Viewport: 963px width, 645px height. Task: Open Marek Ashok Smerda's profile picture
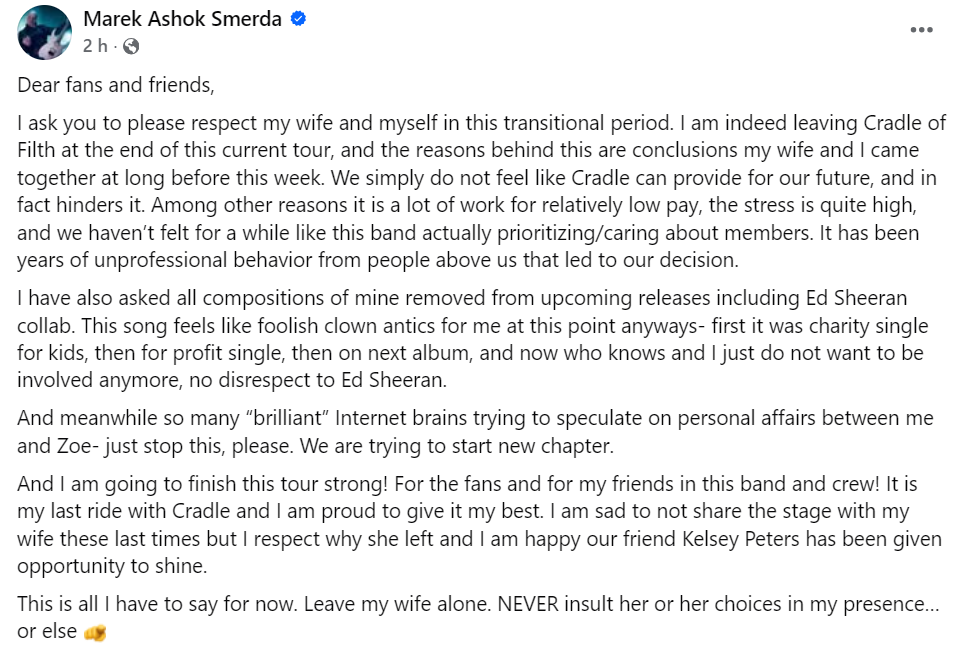tap(45, 32)
